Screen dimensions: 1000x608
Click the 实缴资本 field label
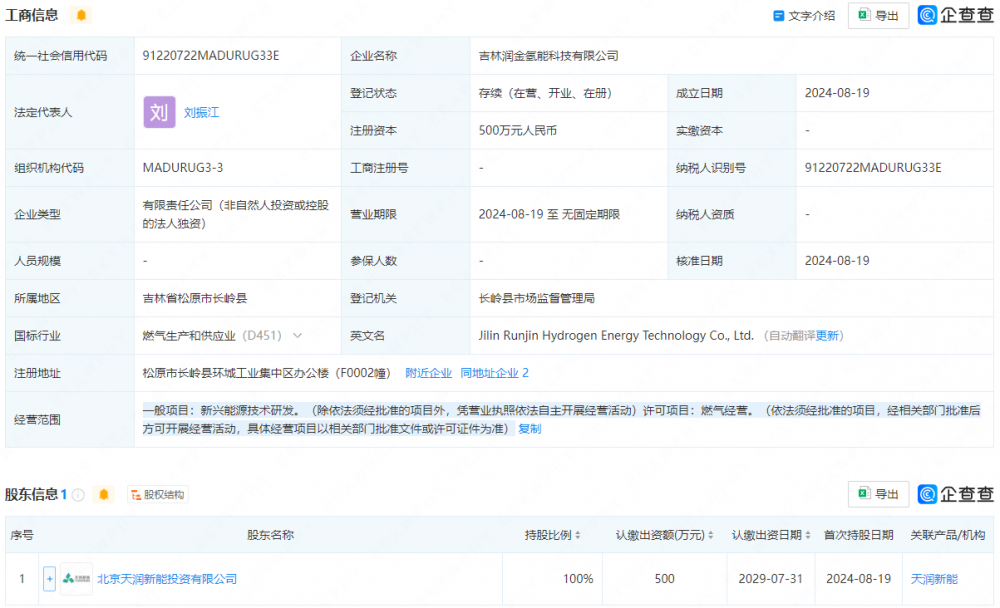[699, 131]
